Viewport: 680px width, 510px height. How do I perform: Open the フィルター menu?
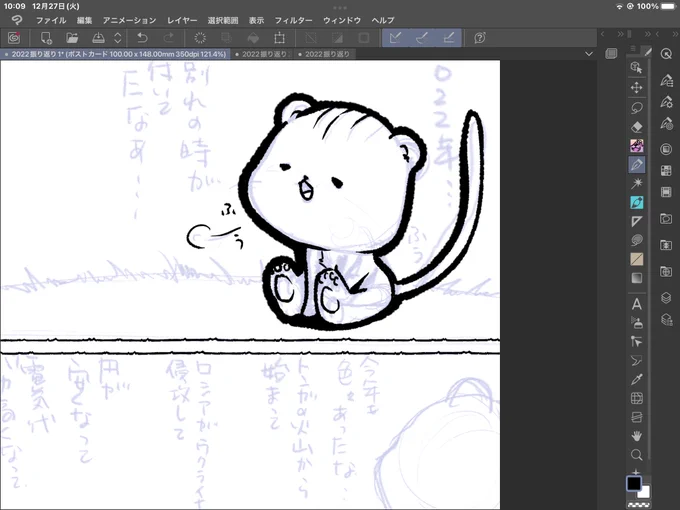click(293, 20)
